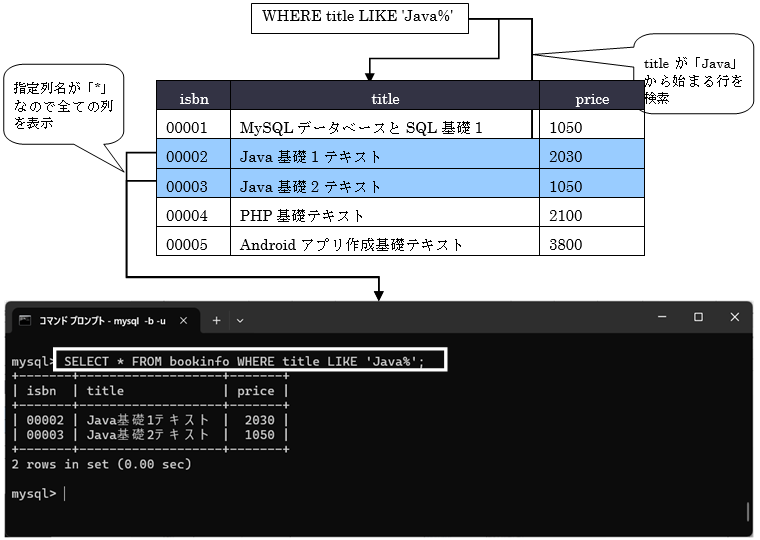This screenshot has height=540, width=760.
Task: Click the WHERE title LIKE 'Java%' box
Action: (359, 17)
